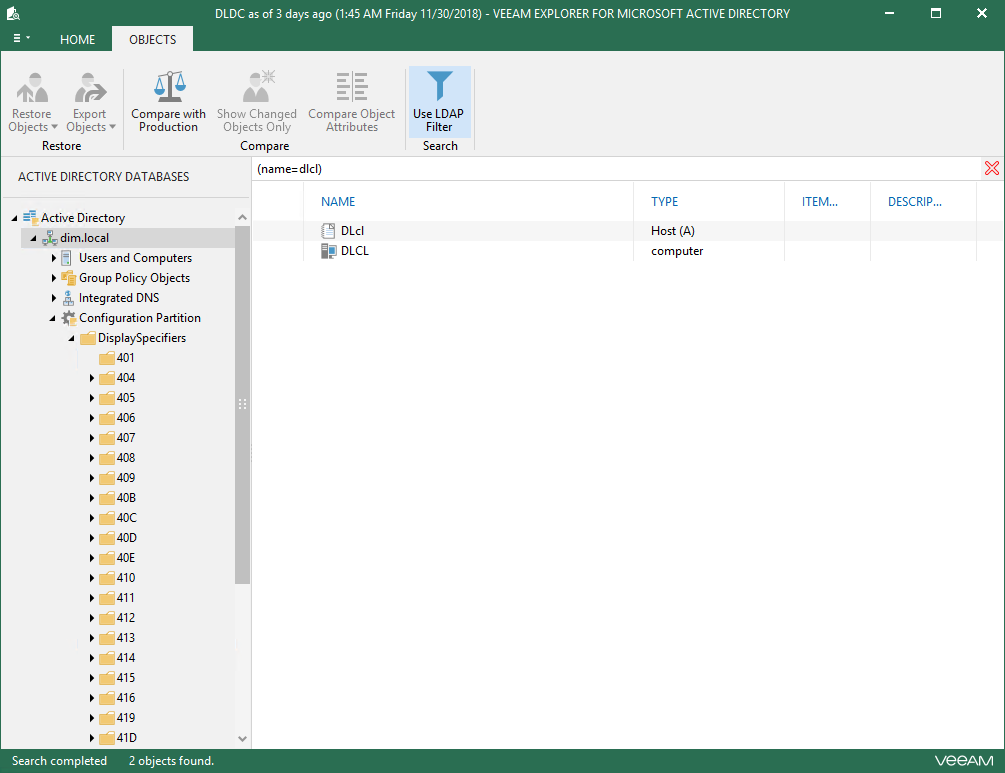1005x773 pixels.
Task: Expand Integrated DNS
Action: 54,298
